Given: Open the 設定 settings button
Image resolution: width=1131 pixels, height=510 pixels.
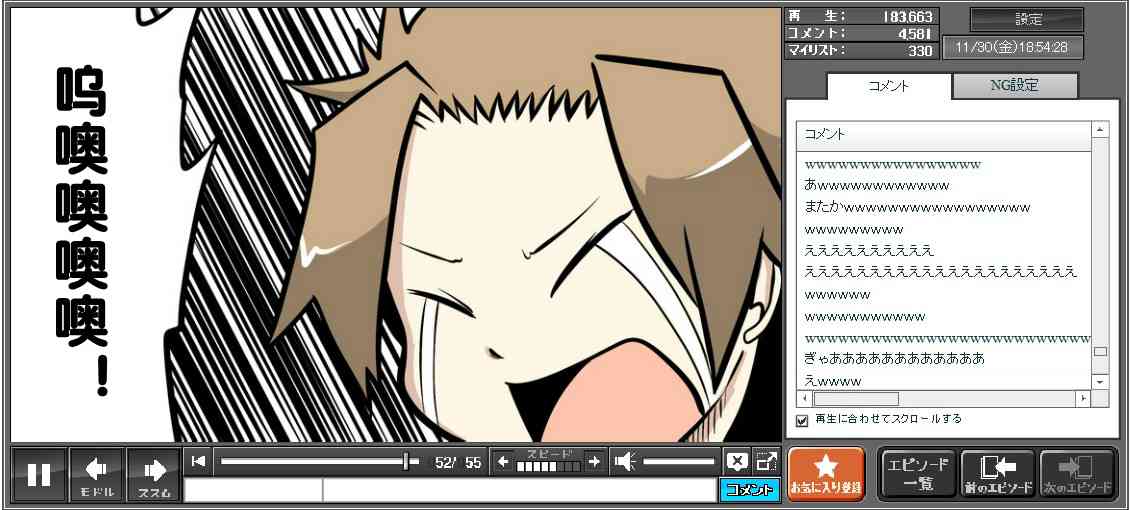Looking at the screenshot, I should (1027, 20).
